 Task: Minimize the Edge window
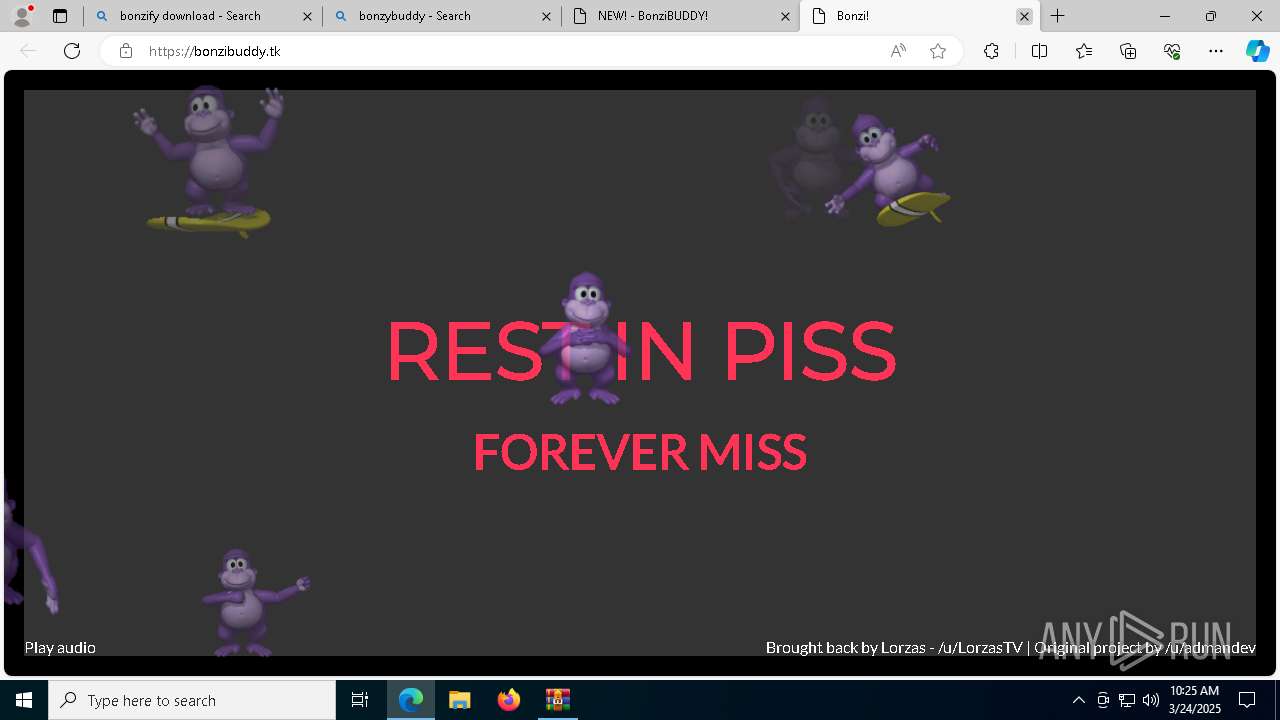pyautogui.click(x=1165, y=16)
